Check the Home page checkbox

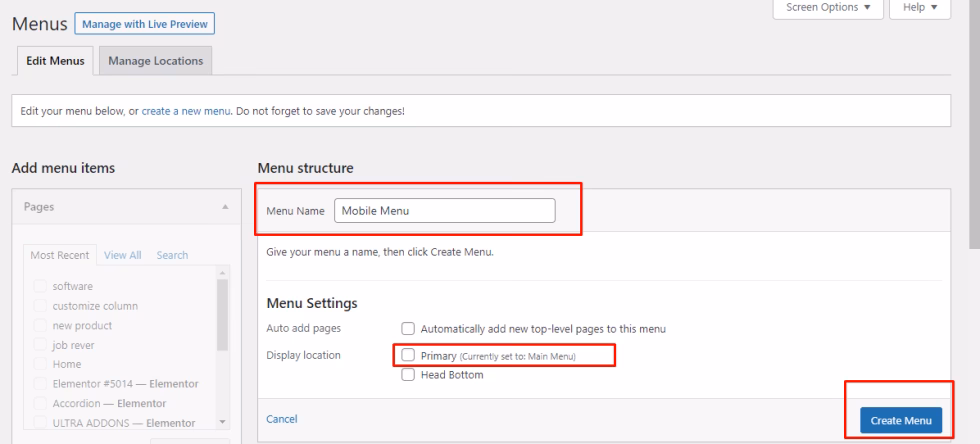pyautogui.click(x=41, y=364)
